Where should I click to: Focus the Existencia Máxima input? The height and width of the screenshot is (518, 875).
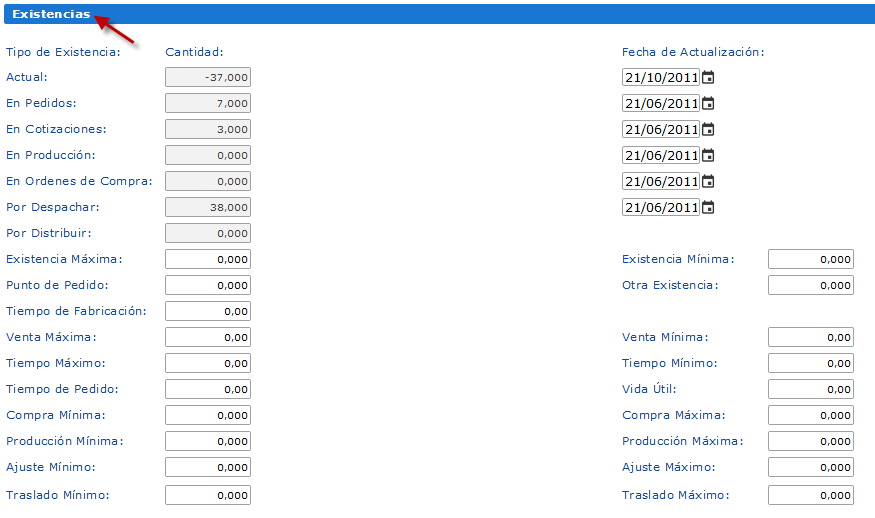tap(208, 259)
